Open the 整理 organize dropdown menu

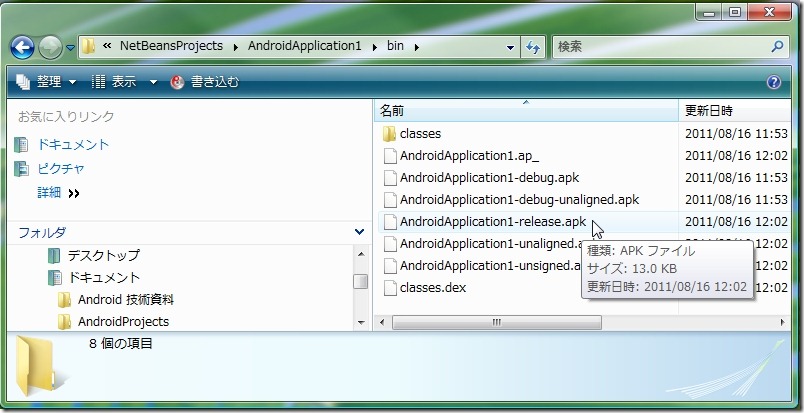(47, 82)
